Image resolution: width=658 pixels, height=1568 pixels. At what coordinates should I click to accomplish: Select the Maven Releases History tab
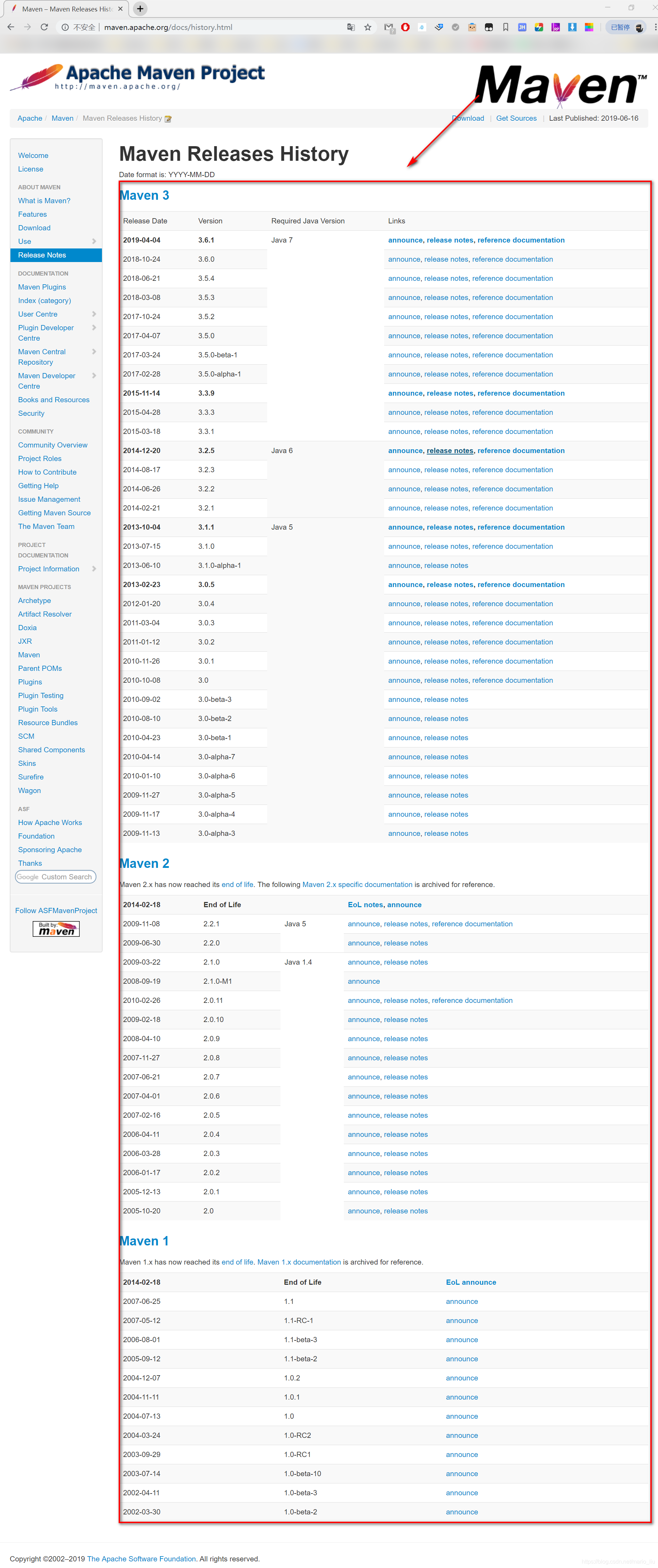[66, 9]
